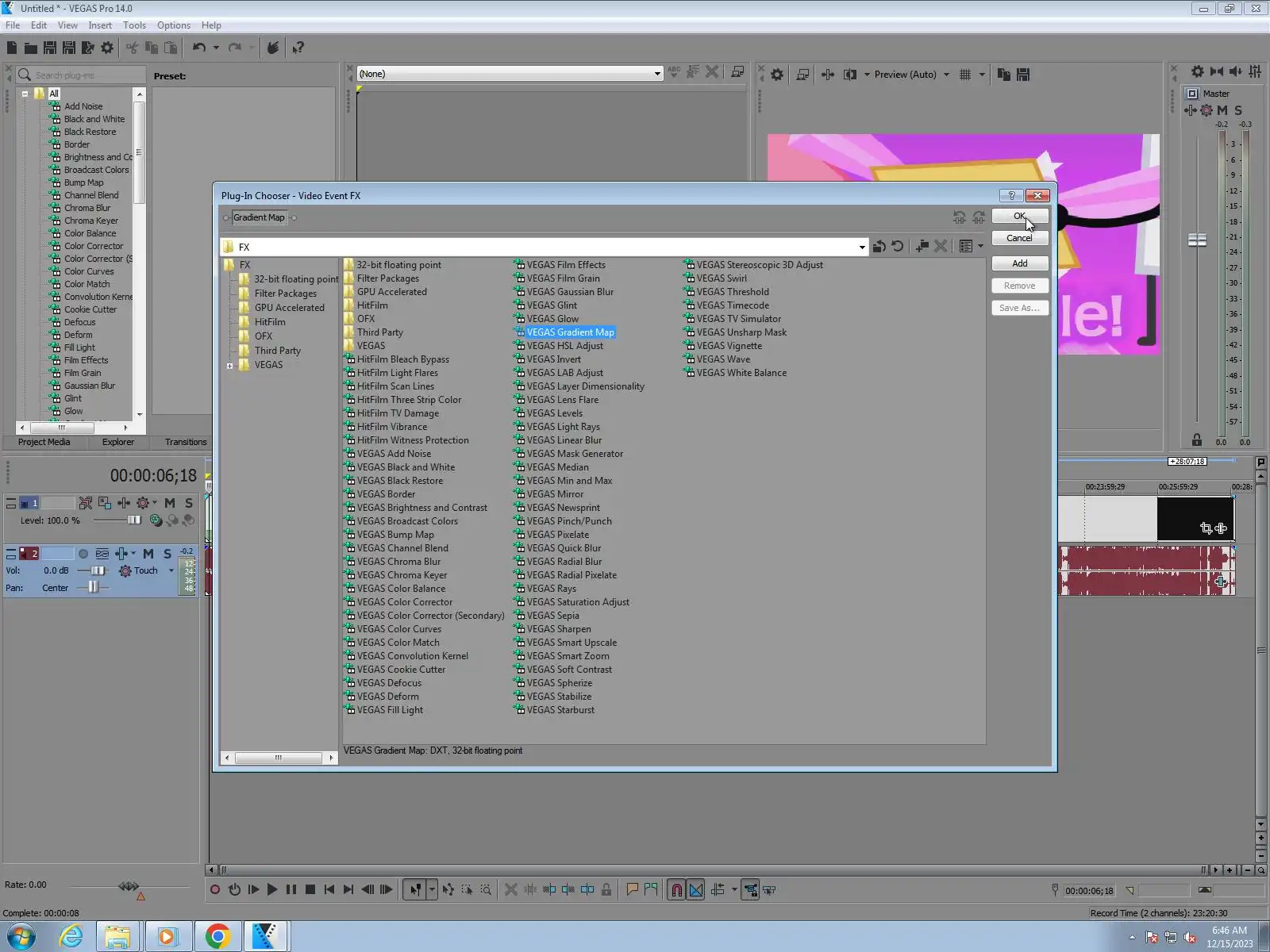The width and height of the screenshot is (1270, 952).
Task: Open a project with the folder icon
Action: [x=31, y=48]
